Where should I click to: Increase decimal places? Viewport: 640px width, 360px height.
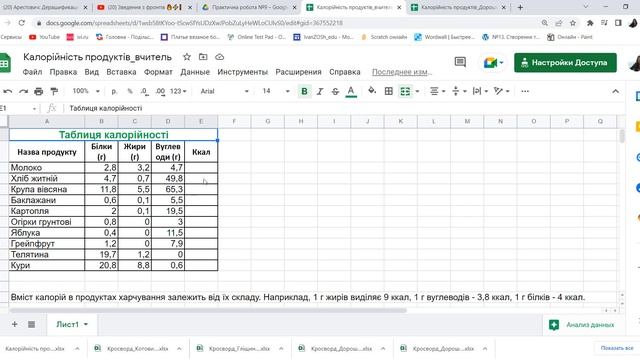coord(160,91)
